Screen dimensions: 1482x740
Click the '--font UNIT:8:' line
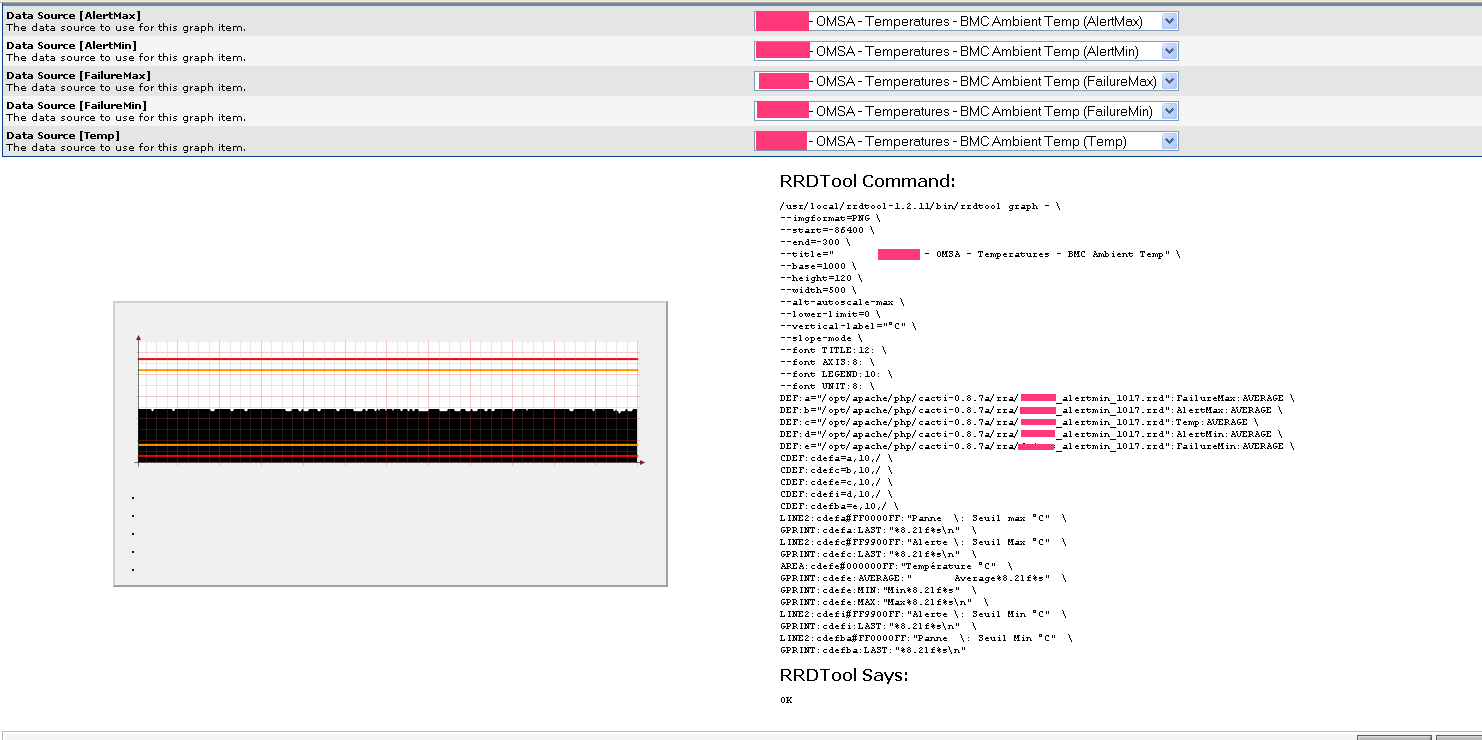pos(827,386)
